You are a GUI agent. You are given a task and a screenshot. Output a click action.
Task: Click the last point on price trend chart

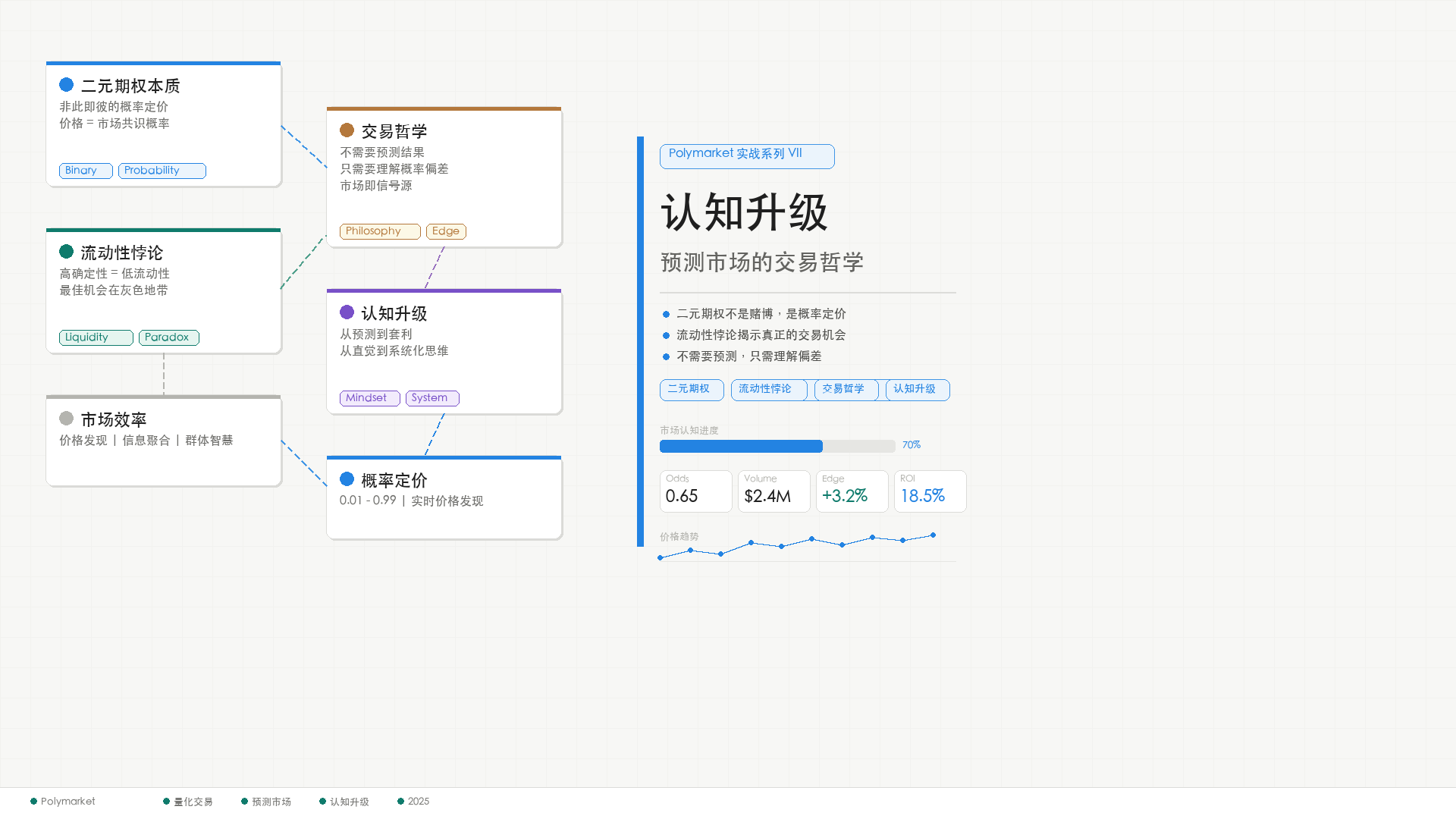[x=933, y=535]
